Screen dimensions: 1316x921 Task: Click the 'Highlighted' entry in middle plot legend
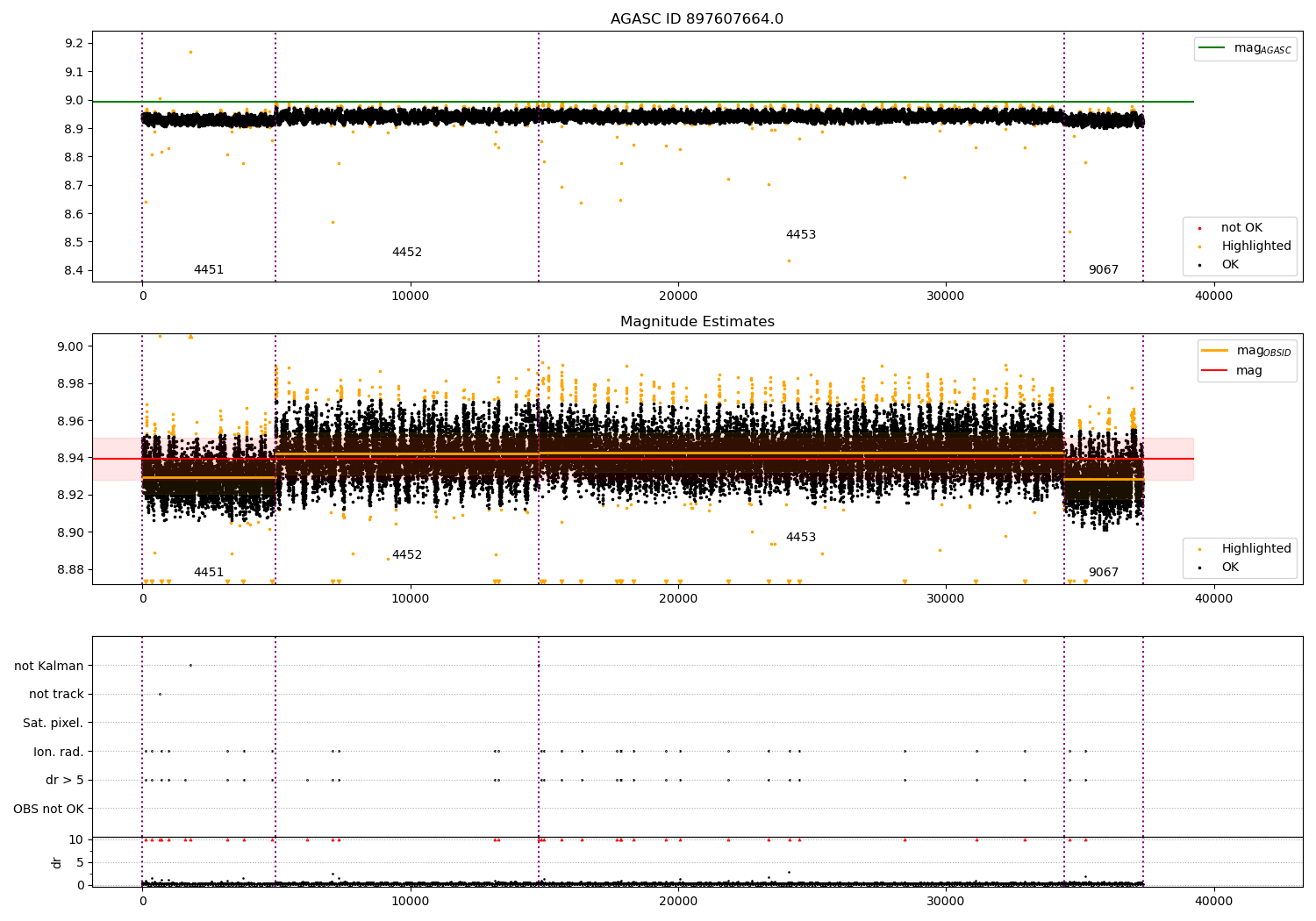[x=1239, y=549]
